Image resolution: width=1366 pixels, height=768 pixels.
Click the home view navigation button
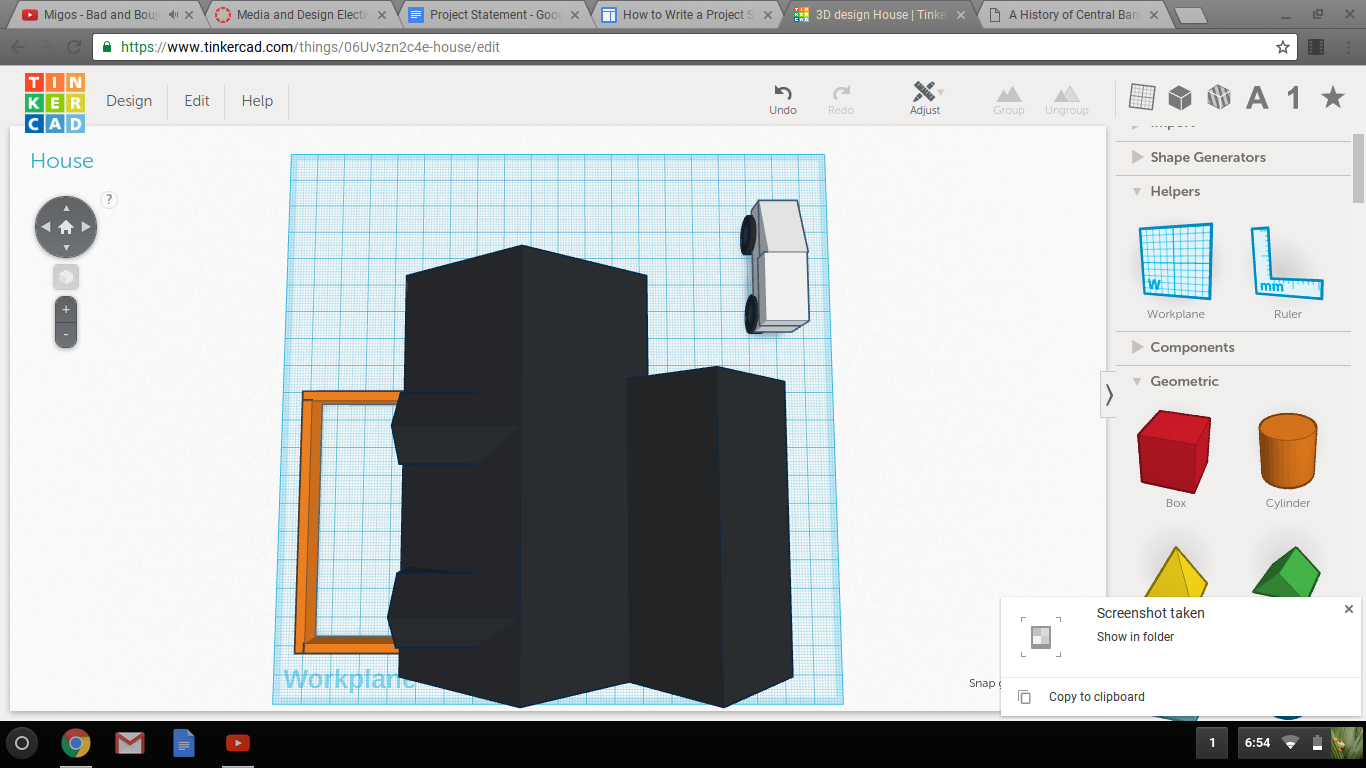[x=66, y=227]
